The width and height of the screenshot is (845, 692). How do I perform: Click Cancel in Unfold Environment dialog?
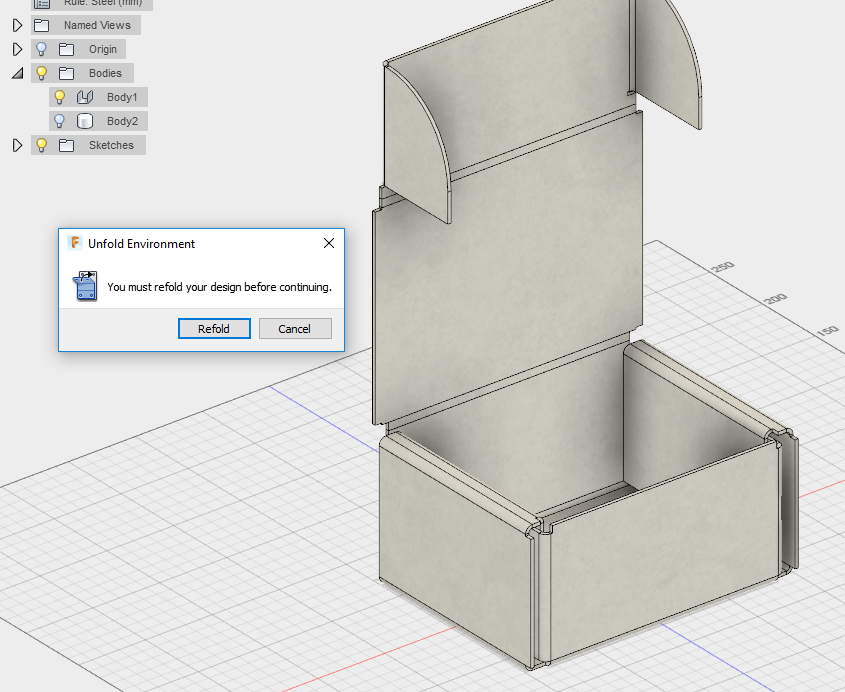[x=295, y=329]
